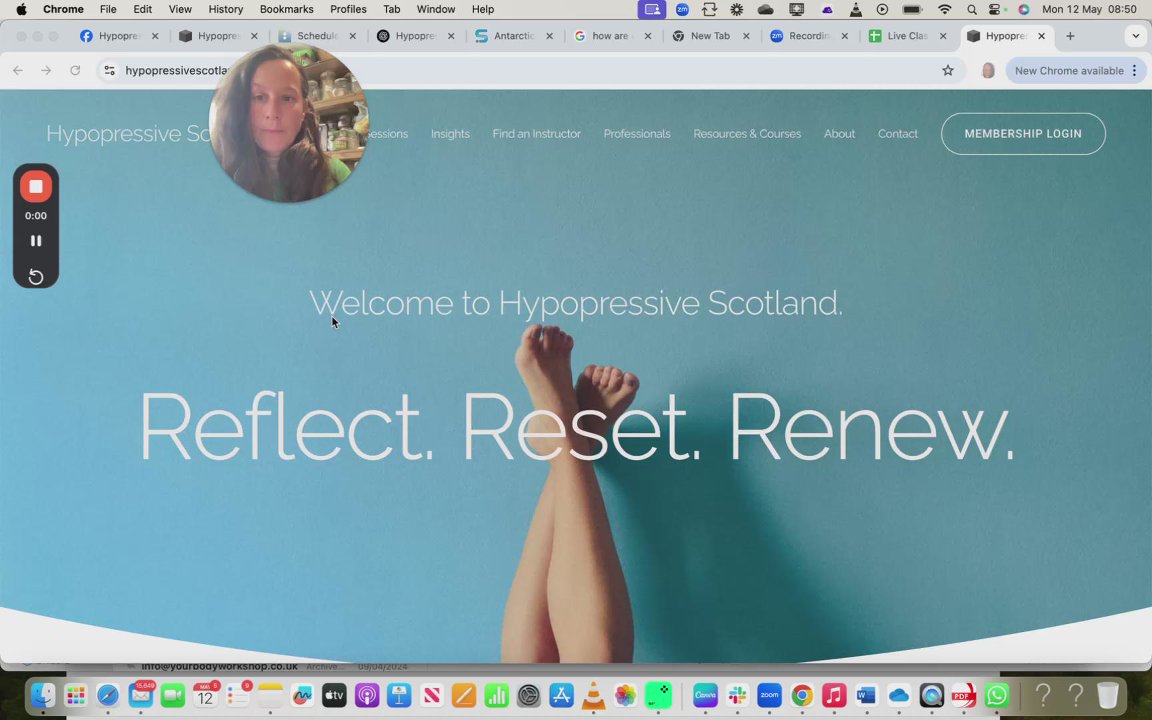Open Calendar from the dock
1152x720 pixels.
205,695
